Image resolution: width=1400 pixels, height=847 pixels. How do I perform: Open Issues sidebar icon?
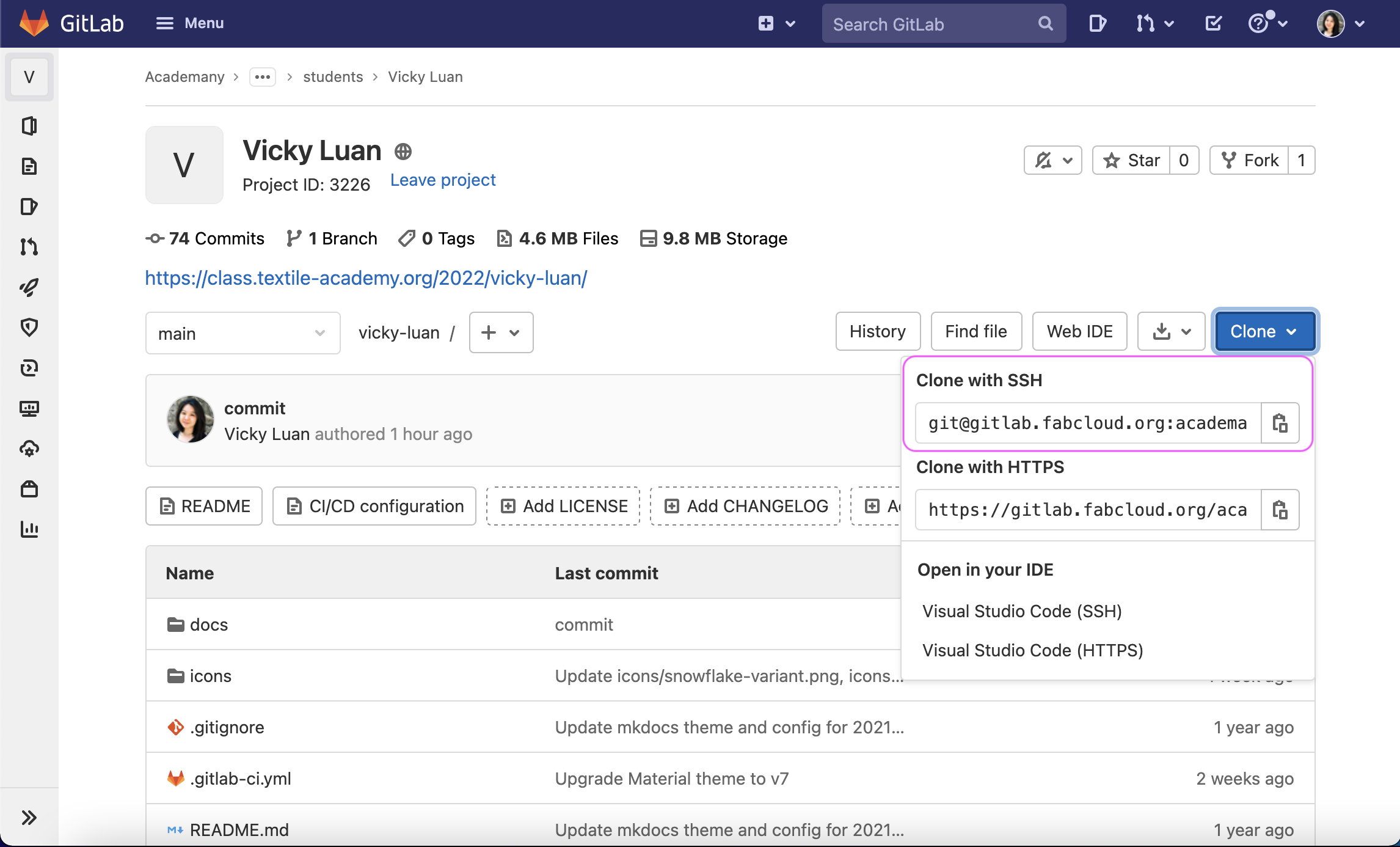click(29, 207)
